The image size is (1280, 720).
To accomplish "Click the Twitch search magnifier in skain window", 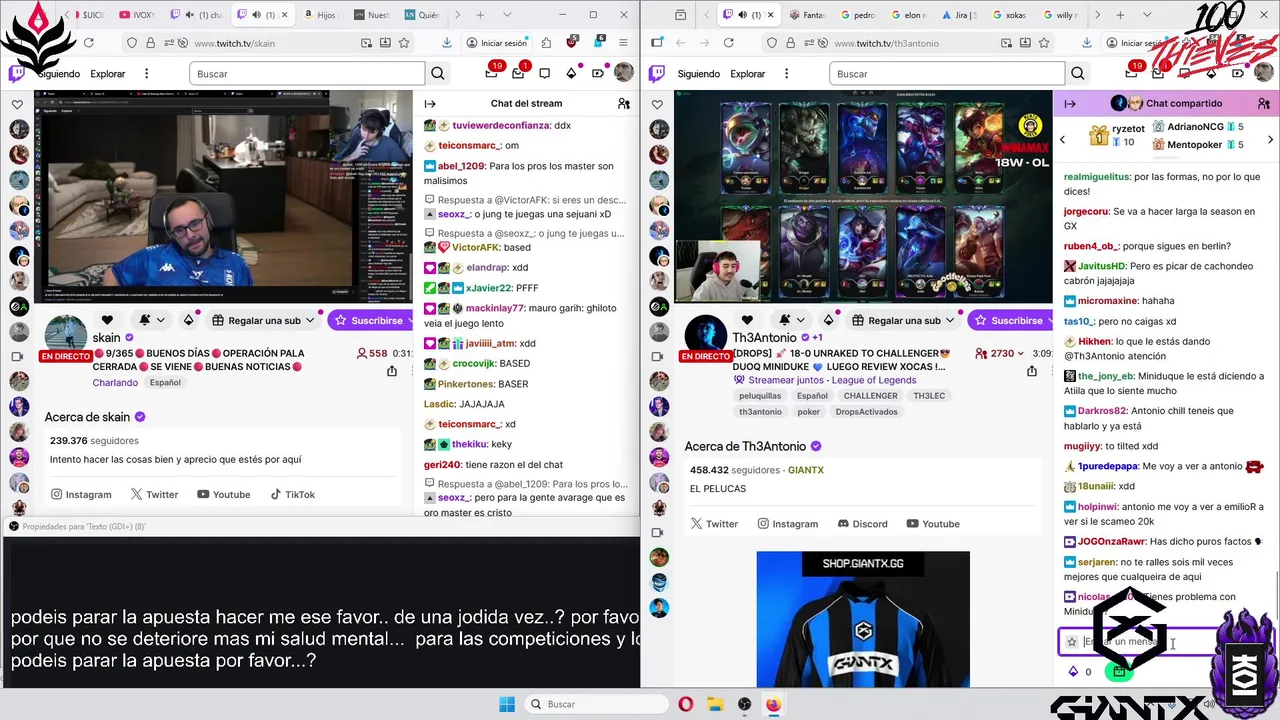I will coord(438,74).
